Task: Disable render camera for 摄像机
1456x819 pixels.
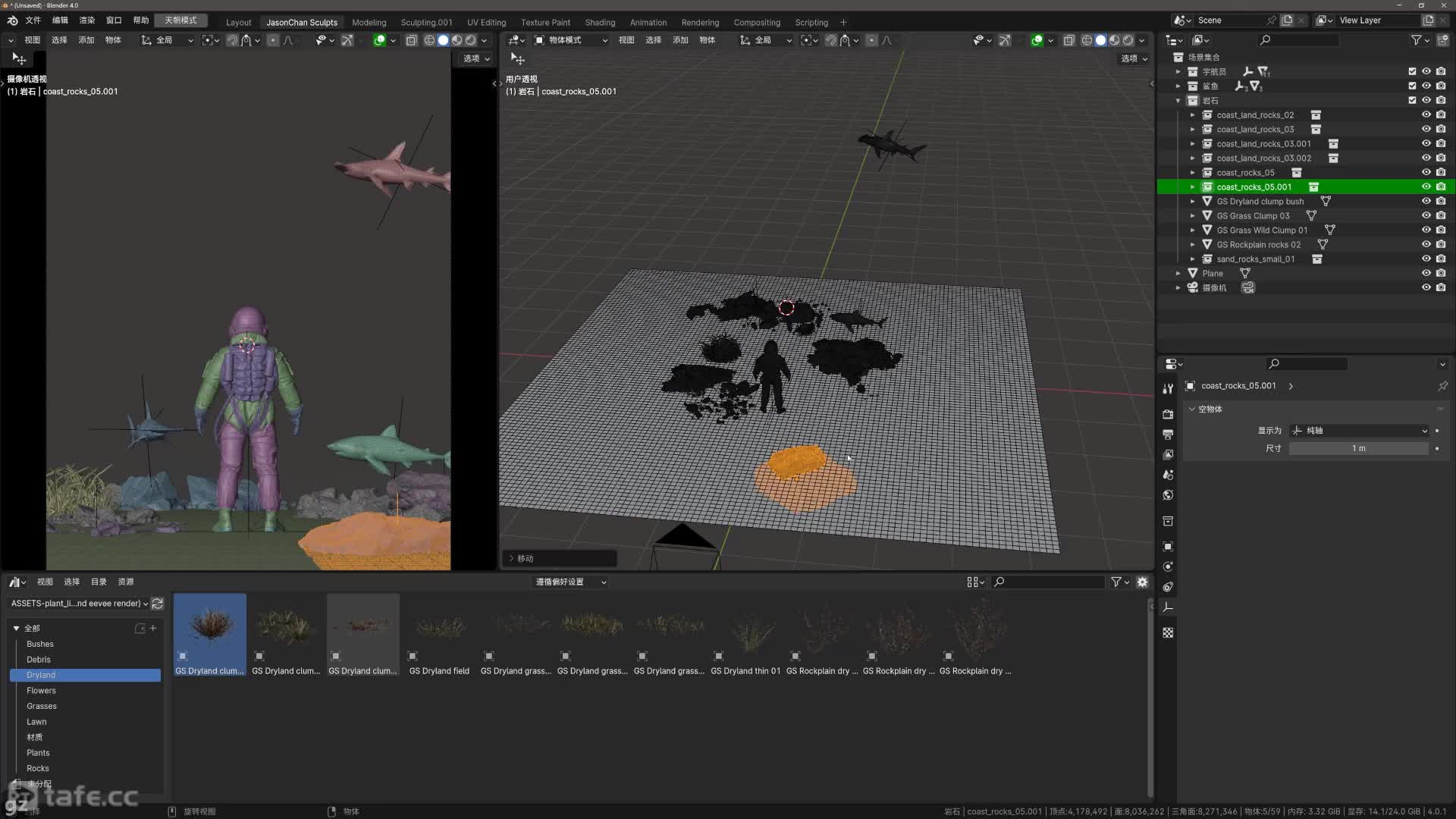Action: click(1441, 287)
